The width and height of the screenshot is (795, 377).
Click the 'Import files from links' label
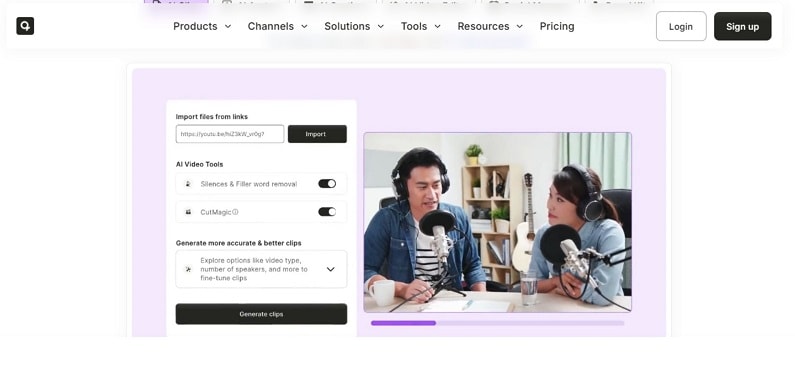(212, 117)
